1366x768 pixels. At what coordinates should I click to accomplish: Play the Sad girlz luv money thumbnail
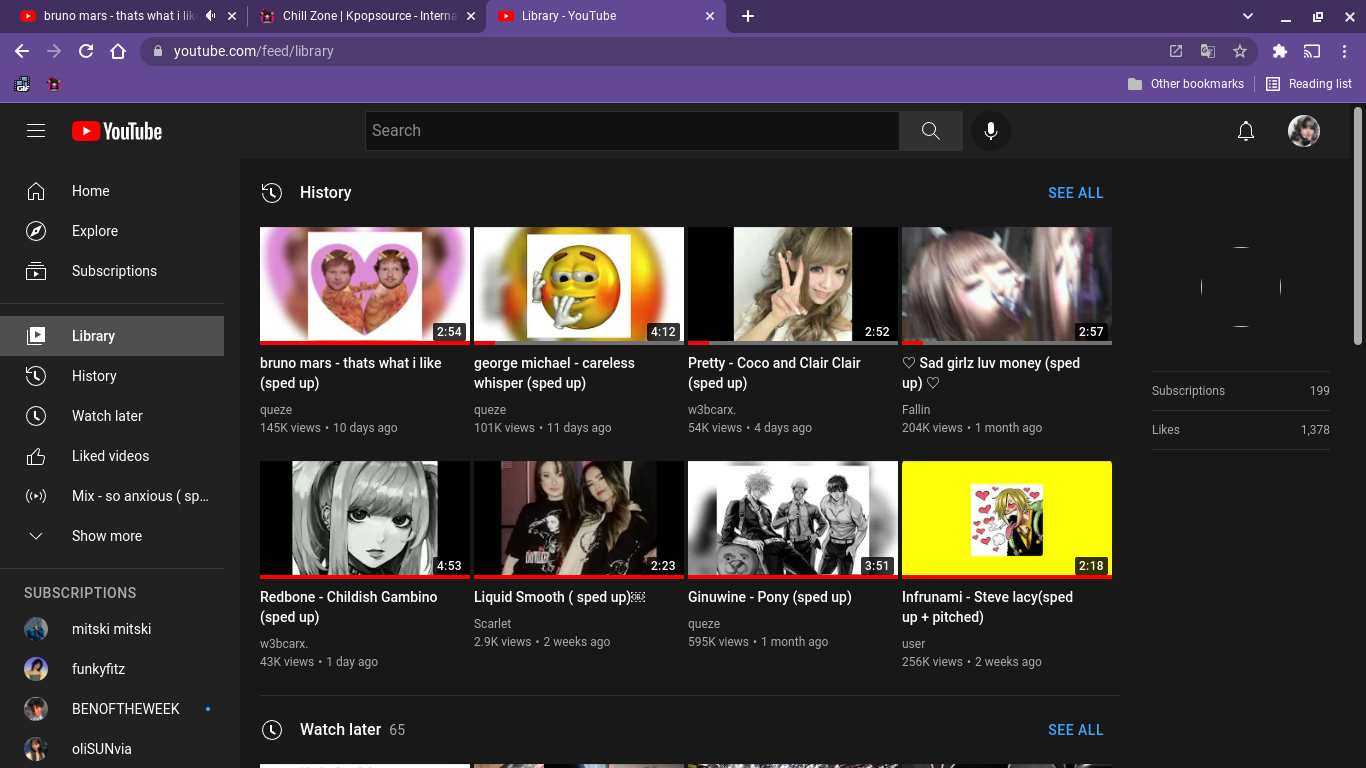(1007, 285)
